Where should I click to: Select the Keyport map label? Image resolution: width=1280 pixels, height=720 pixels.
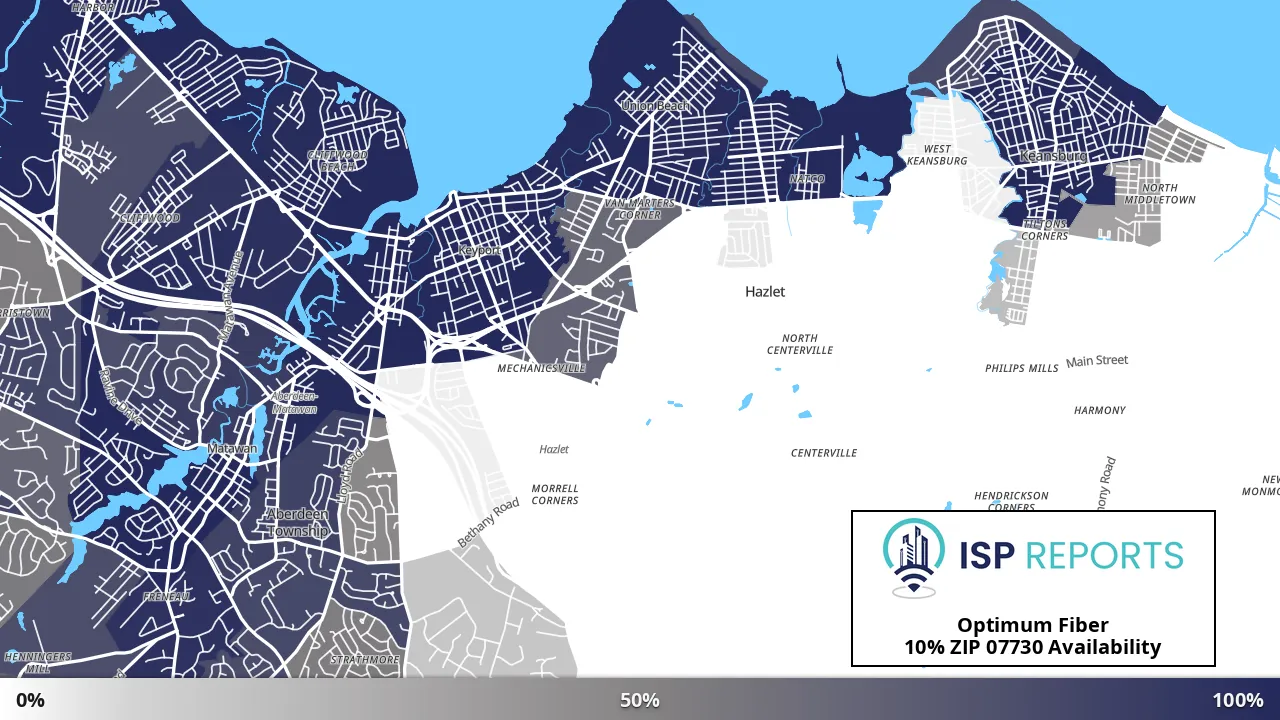479,250
